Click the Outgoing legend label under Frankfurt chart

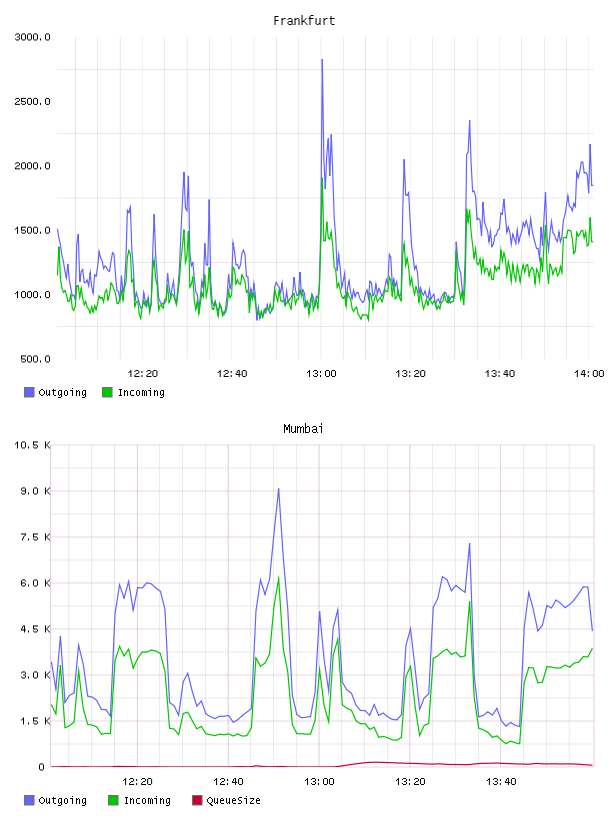click(x=62, y=392)
